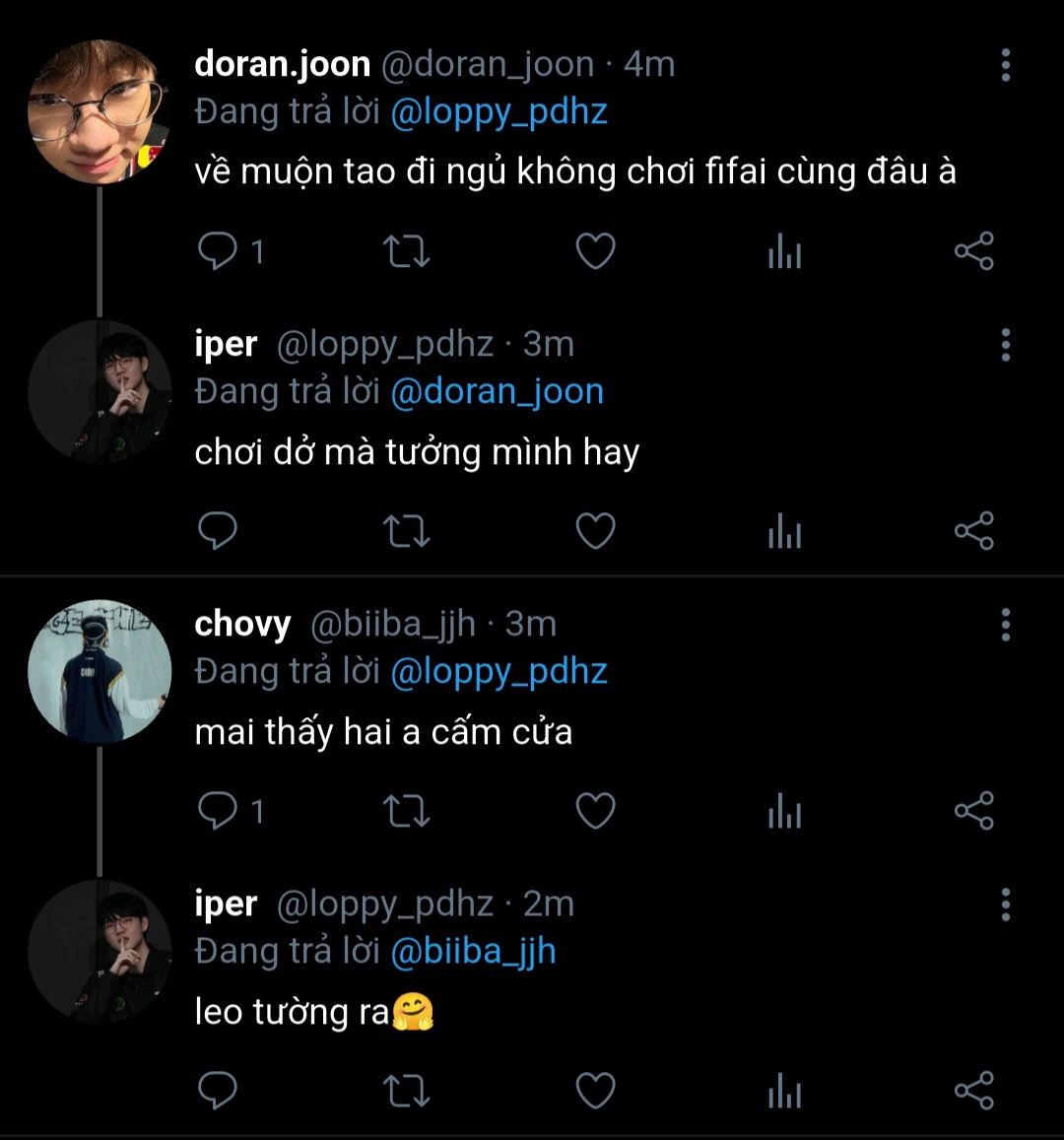
Task: Open the @biiba_jjh mention link
Action: coord(473,952)
